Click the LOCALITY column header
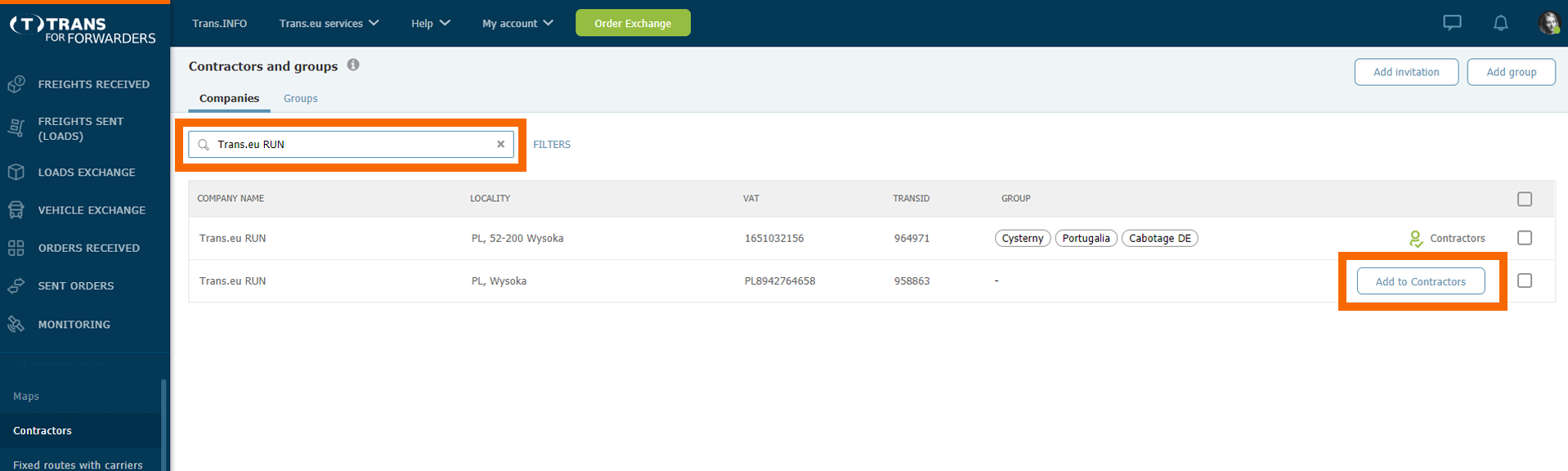The width and height of the screenshot is (1568, 471). tap(490, 199)
